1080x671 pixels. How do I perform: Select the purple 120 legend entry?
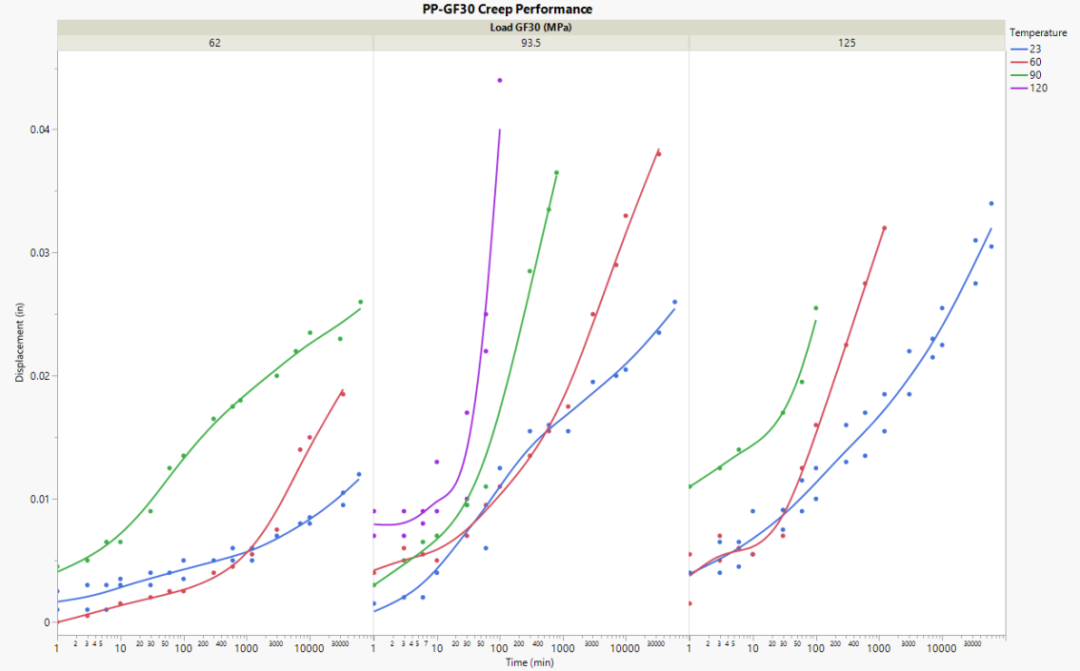1029,88
